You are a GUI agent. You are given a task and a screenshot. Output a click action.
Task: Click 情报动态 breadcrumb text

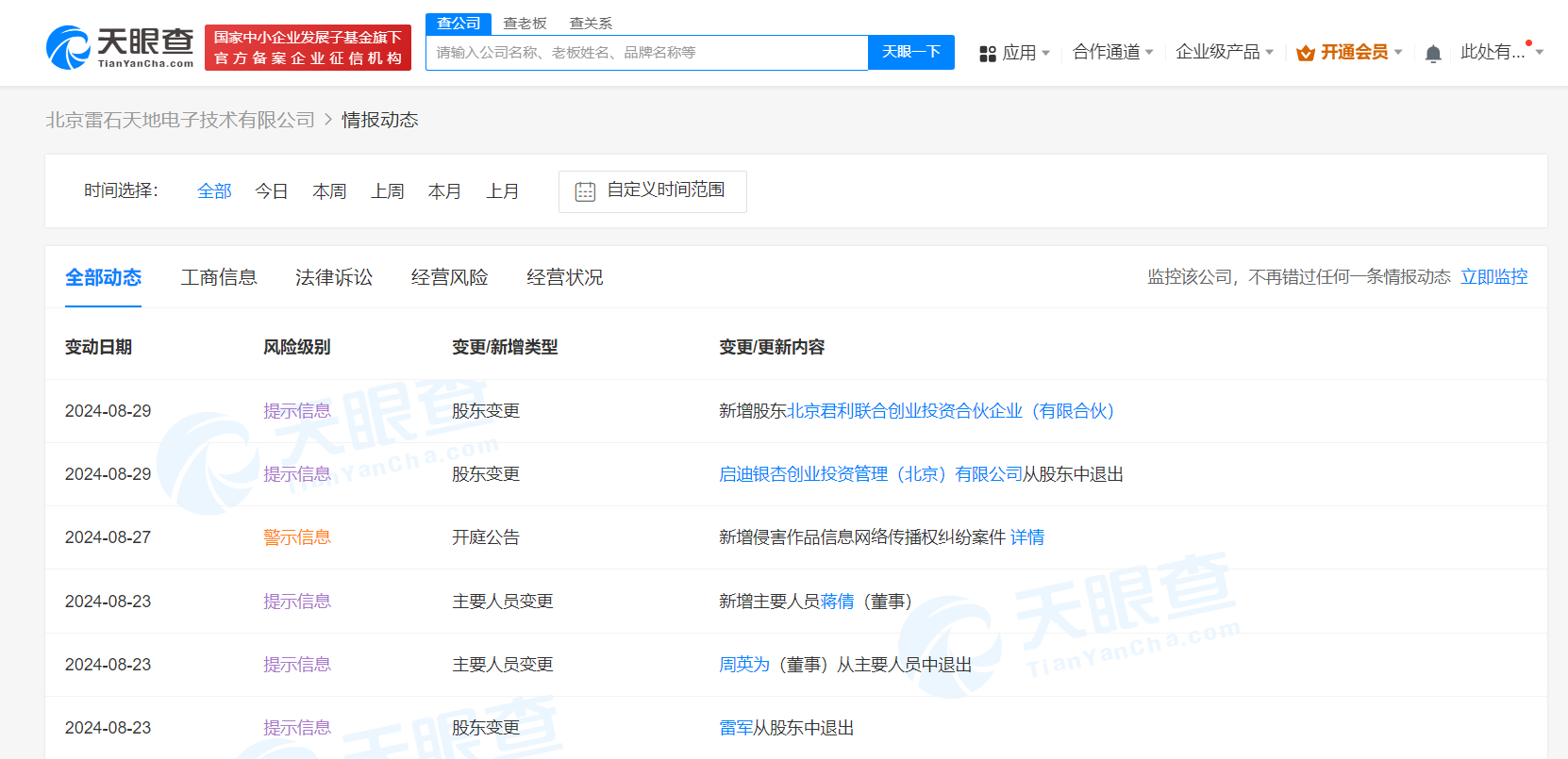(380, 120)
